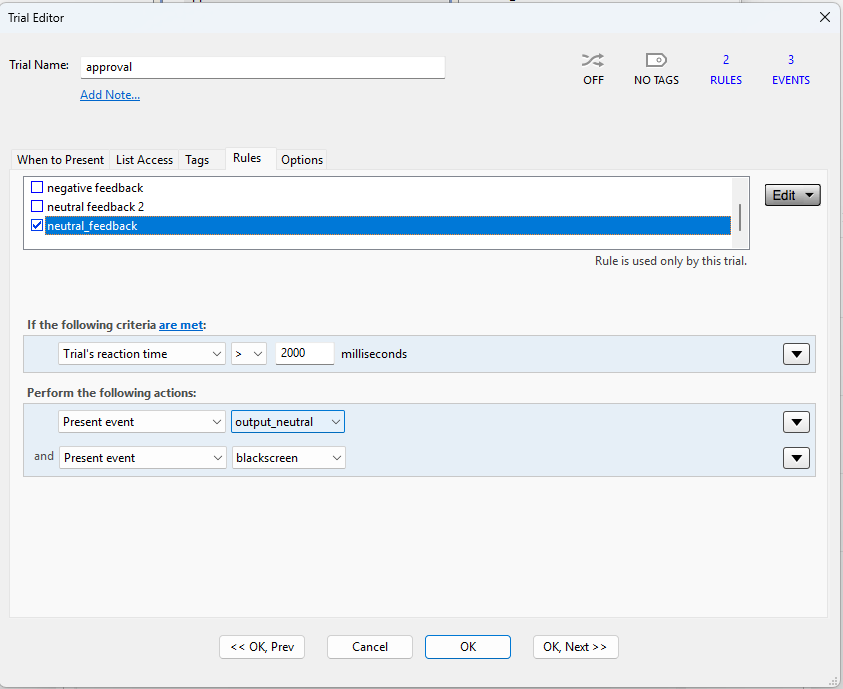The image size is (843, 689).
Task: Switch to the When to Present tab
Action: coord(60,160)
